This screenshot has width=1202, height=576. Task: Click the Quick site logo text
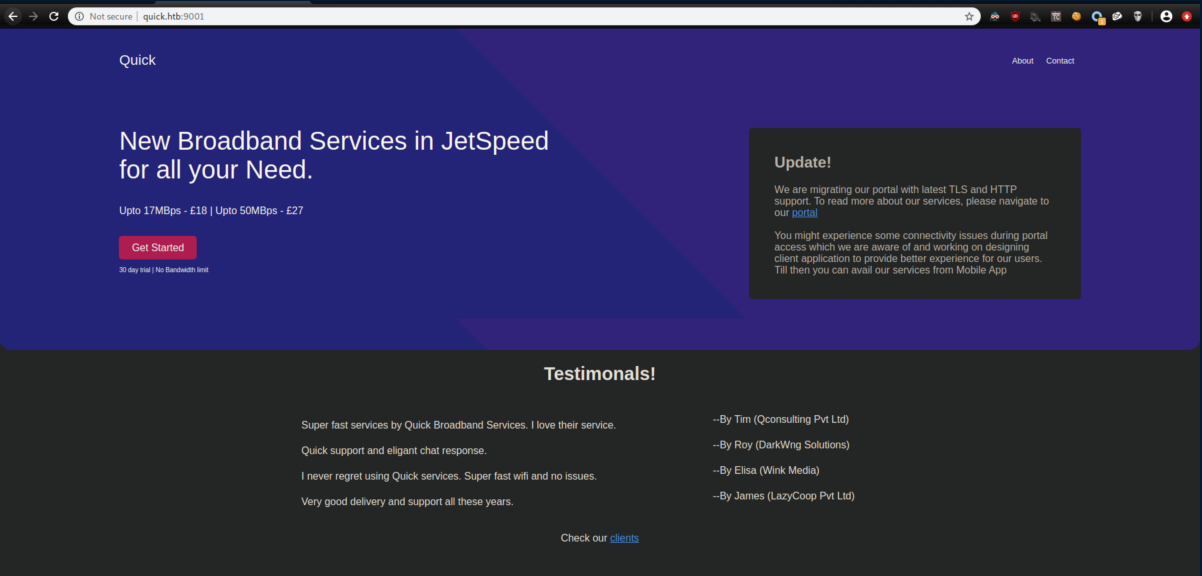(x=137, y=60)
